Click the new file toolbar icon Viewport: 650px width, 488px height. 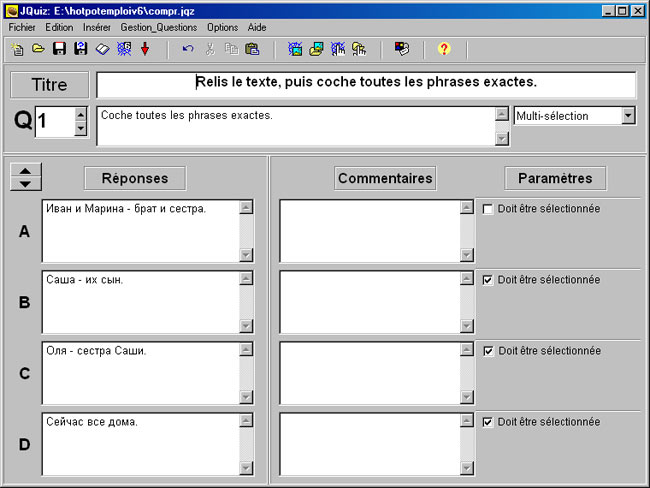pyautogui.click(x=17, y=48)
